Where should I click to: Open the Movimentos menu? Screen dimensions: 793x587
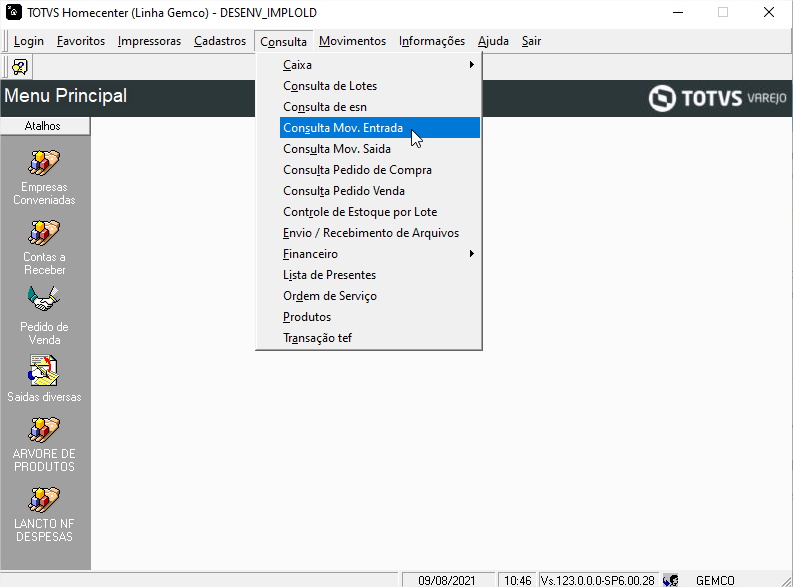tap(353, 41)
